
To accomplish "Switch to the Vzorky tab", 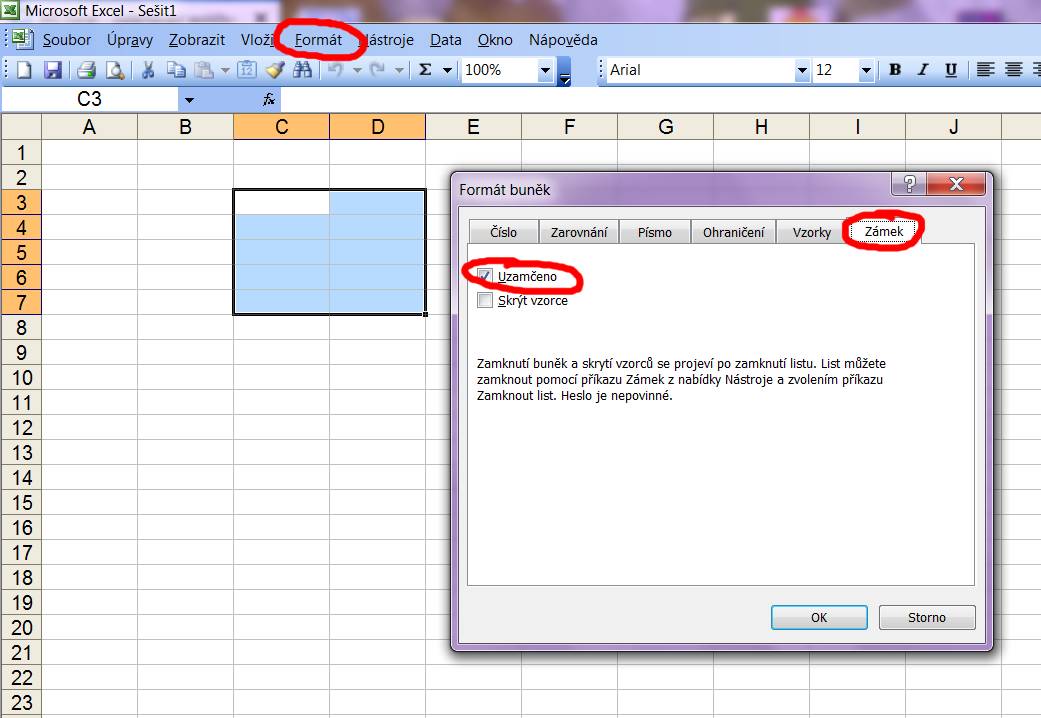I will click(811, 232).
